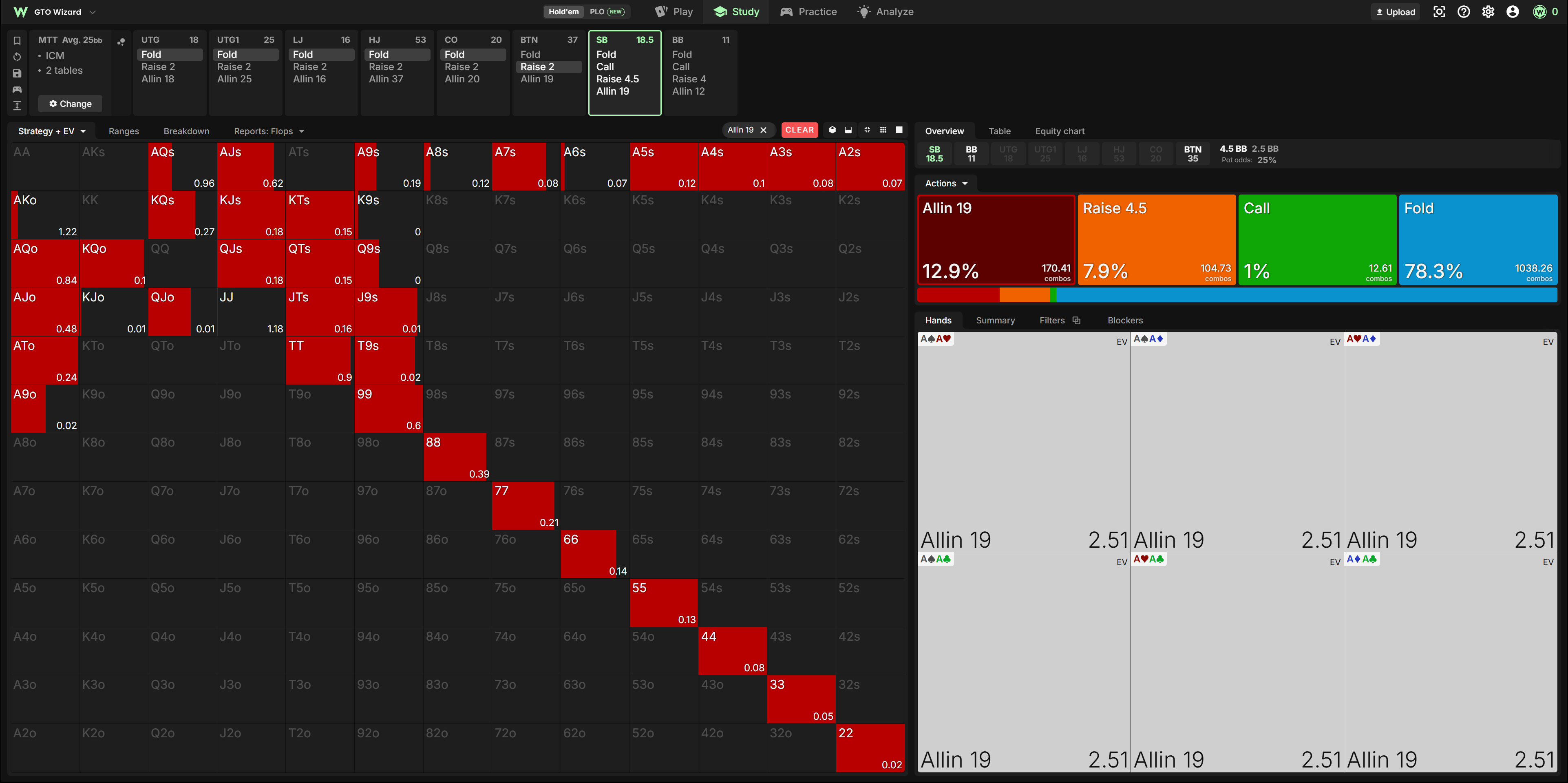Switch to the Ranges tab
The width and height of the screenshot is (1568, 783).
[x=124, y=131]
